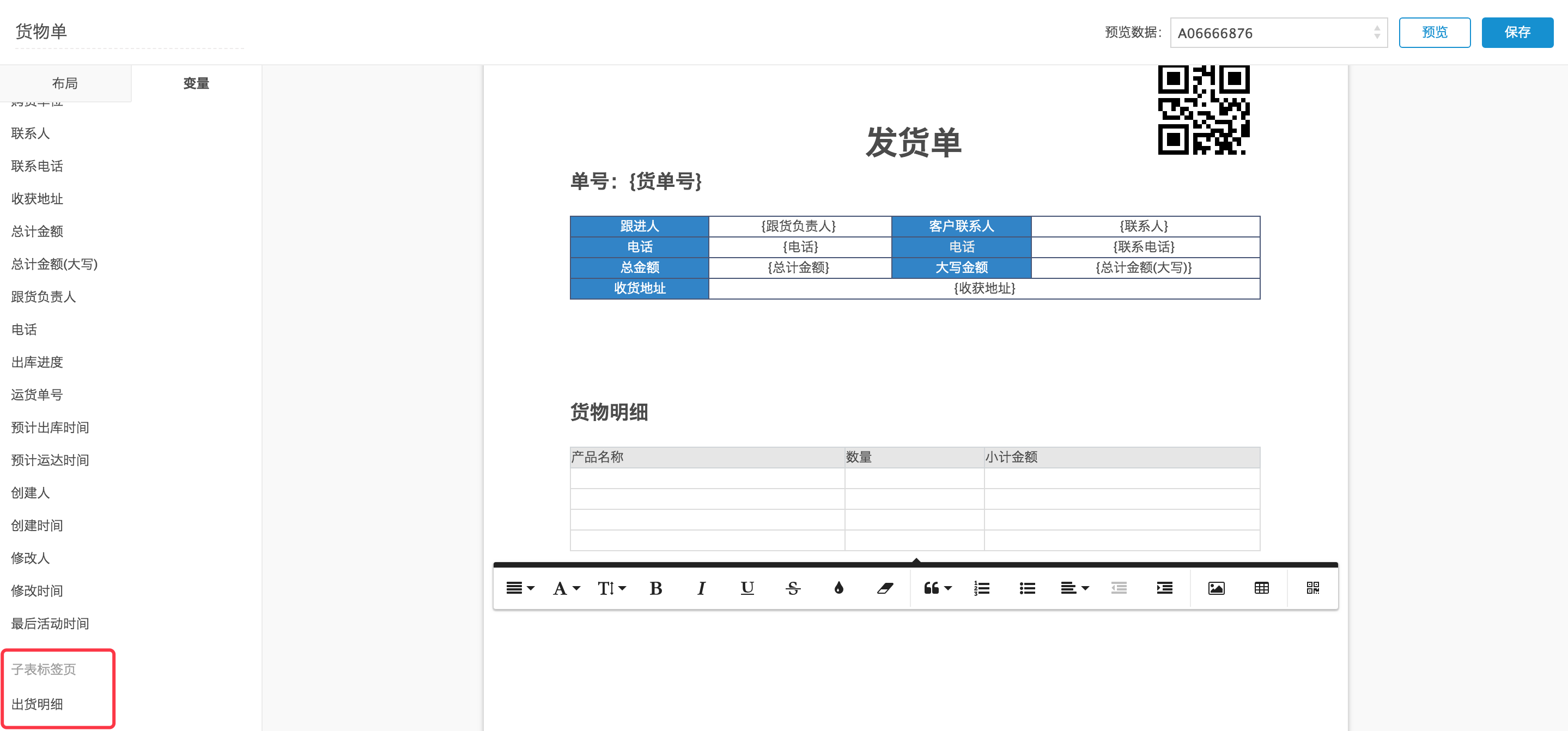1568x731 pixels.
Task: Click the decrease indent icon
Action: [x=1119, y=588]
